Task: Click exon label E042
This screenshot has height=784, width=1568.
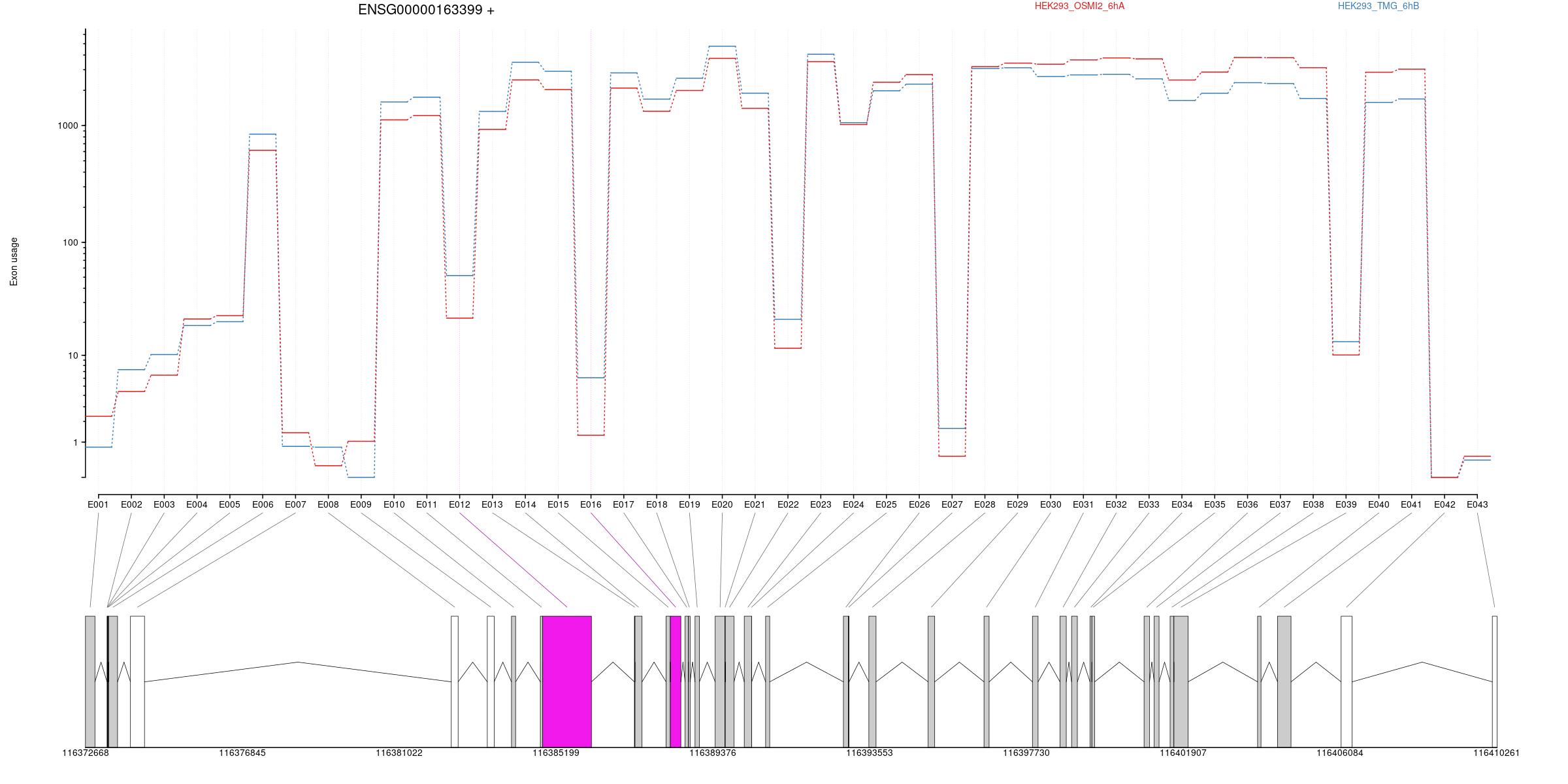Action: [x=1445, y=504]
